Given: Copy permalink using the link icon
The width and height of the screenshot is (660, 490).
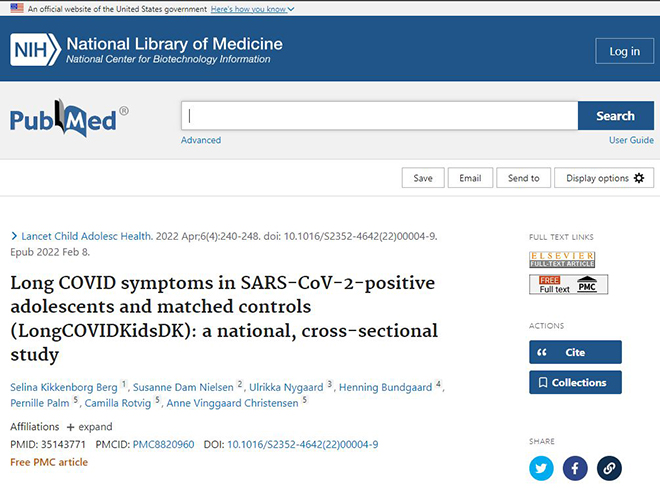Looking at the screenshot, I should tap(609, 468).
